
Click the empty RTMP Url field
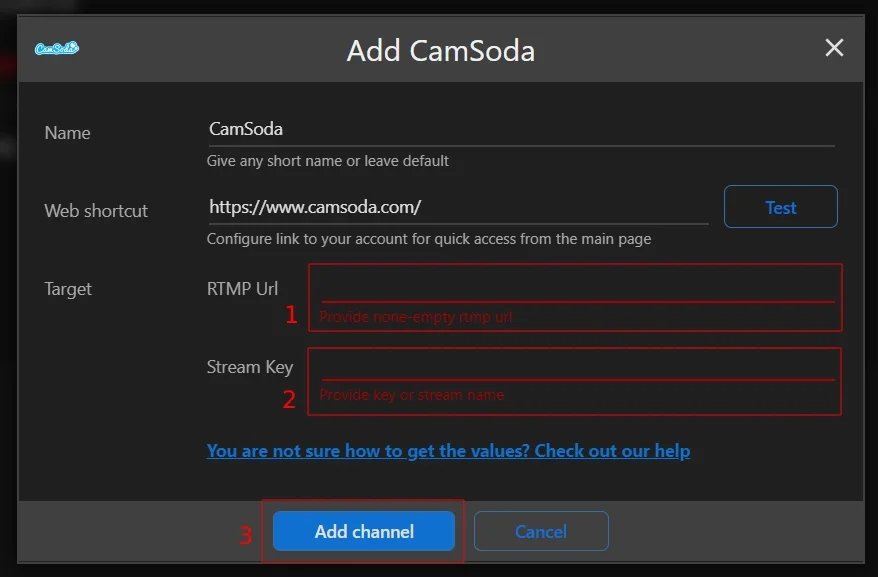click(x=577, y=287)
